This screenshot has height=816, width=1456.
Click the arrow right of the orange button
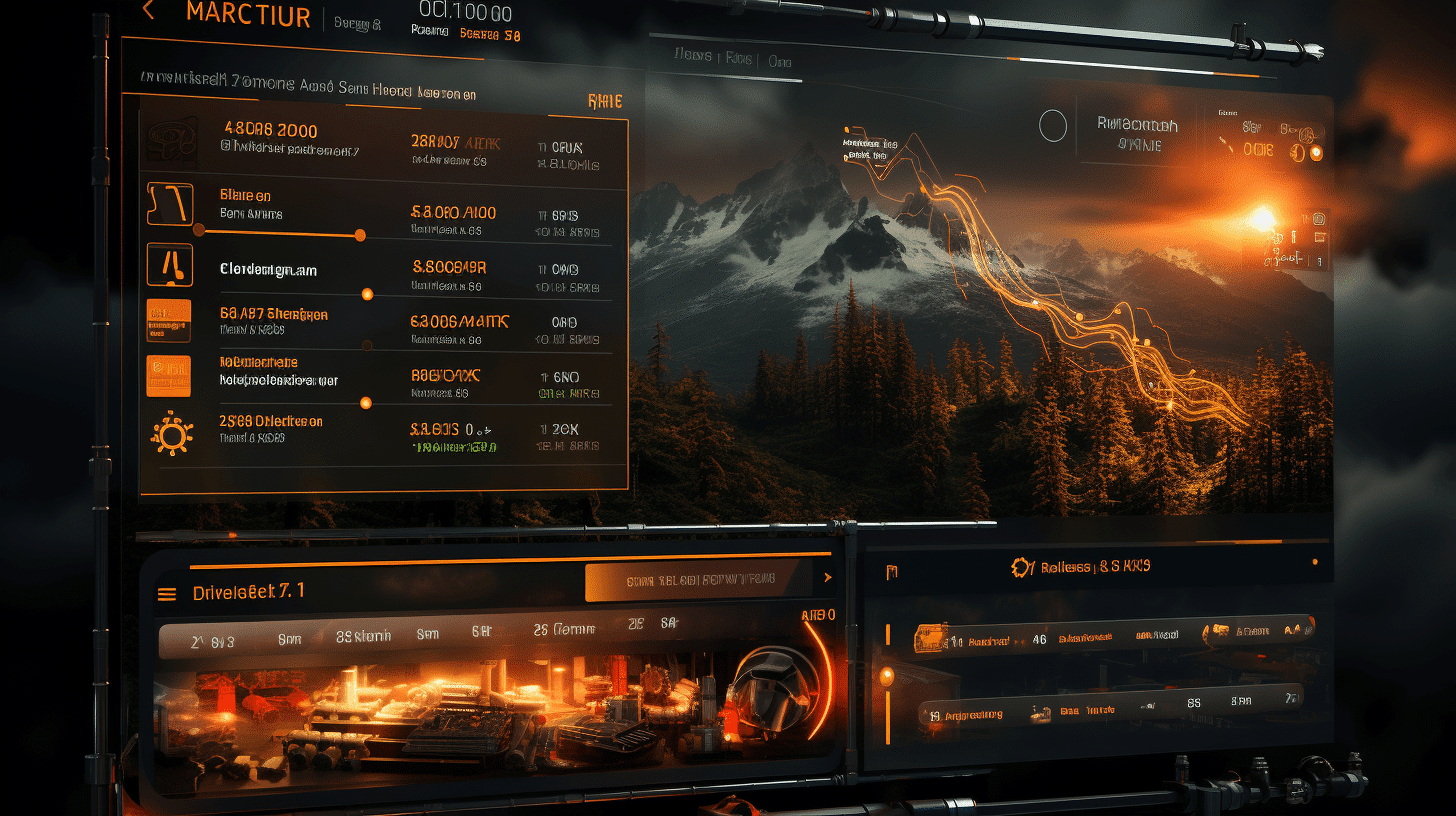click(x=827, y=578)
